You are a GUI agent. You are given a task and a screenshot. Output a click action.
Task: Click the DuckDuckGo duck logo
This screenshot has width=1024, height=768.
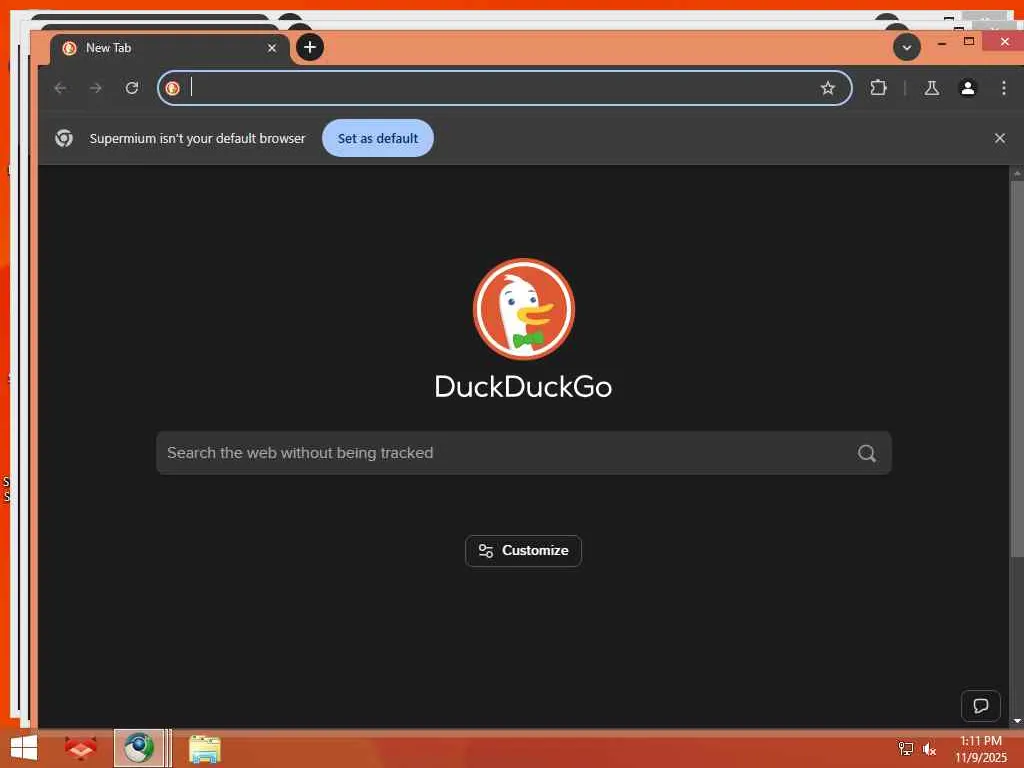tap(523, 309)
